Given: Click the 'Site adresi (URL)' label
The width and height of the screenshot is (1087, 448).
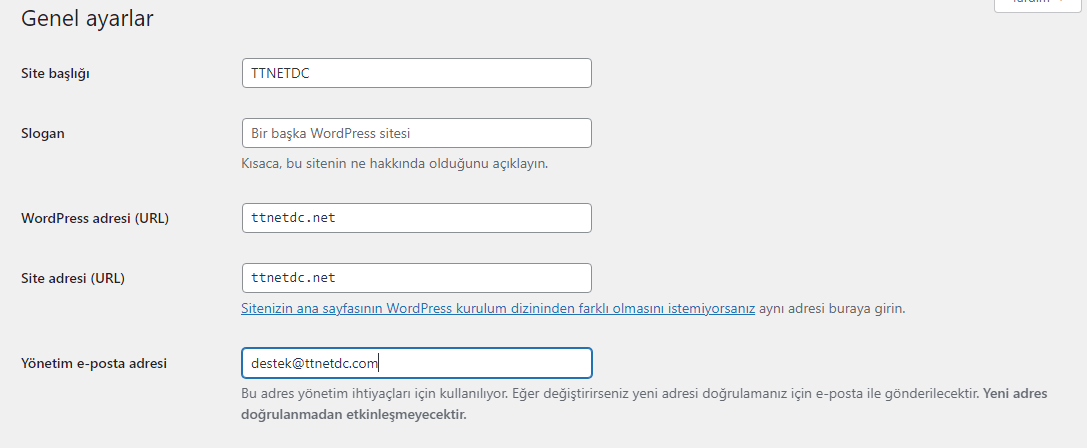Looking at the screenshot, I should click(x=73, y=278).
